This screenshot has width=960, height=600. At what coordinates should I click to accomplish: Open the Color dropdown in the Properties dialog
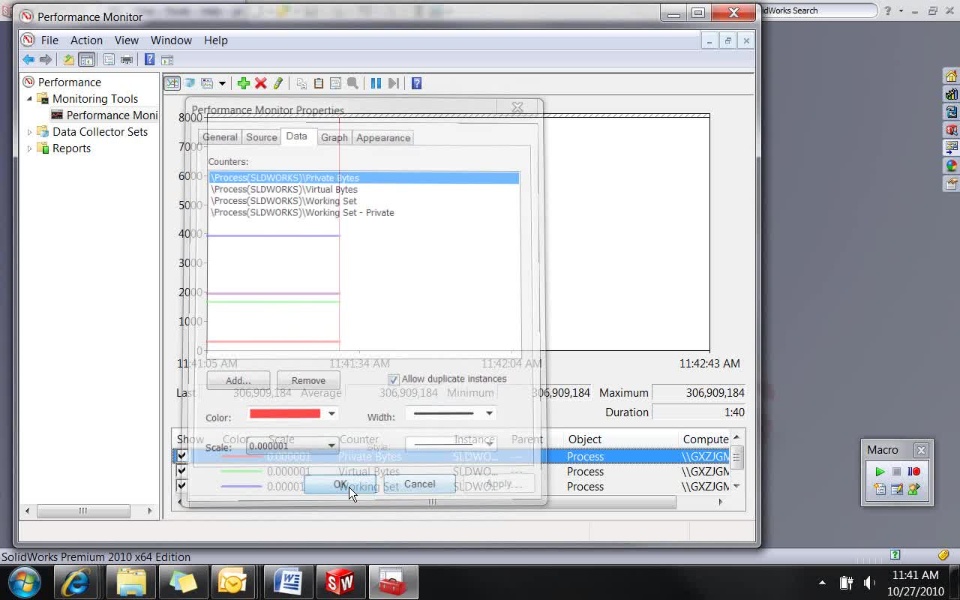[x=331, y=414]
